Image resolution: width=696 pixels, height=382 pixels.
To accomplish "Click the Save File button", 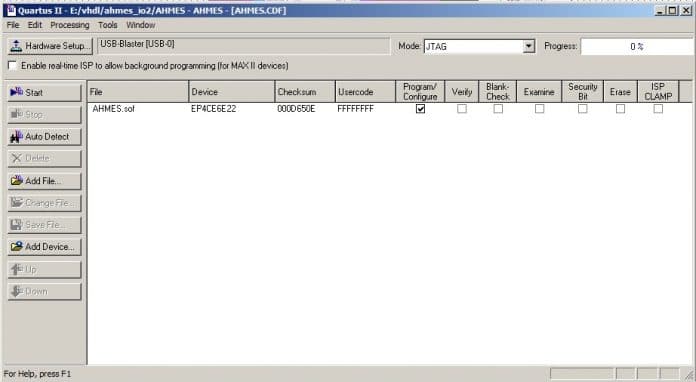I will (44, 225).
